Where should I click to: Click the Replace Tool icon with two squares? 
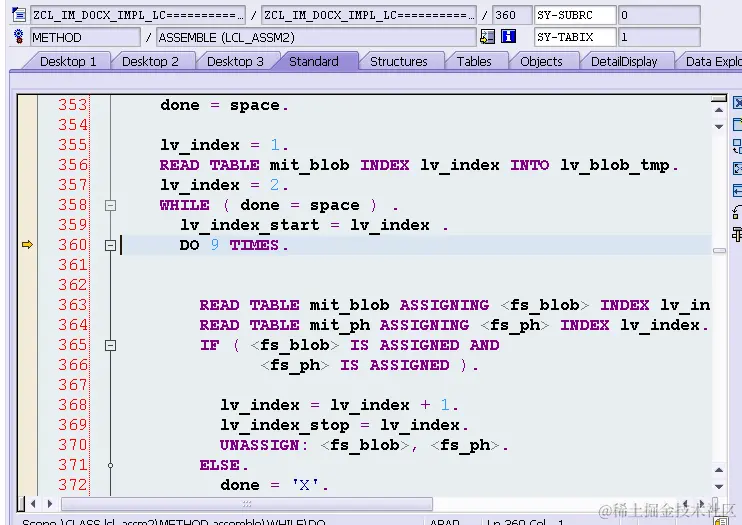click(x=737, y=146)
